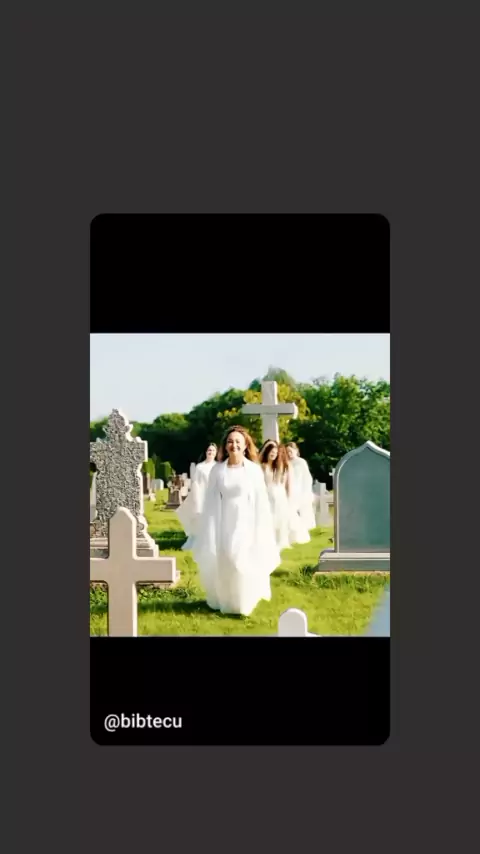Tap the dark gray area below the card

240,800
